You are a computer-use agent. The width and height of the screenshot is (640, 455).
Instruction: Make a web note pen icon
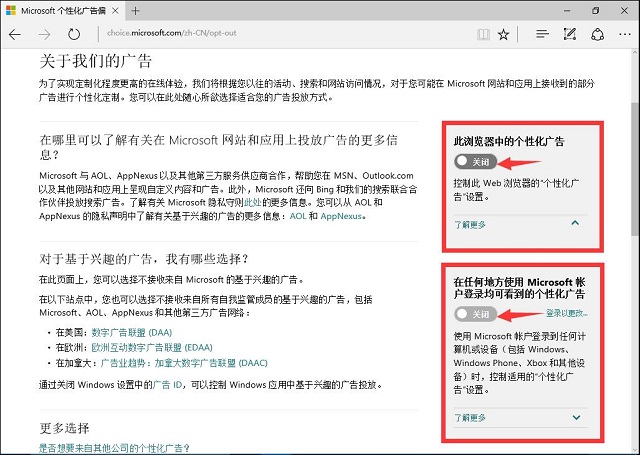pyautogui.click(x=570, y=34)
